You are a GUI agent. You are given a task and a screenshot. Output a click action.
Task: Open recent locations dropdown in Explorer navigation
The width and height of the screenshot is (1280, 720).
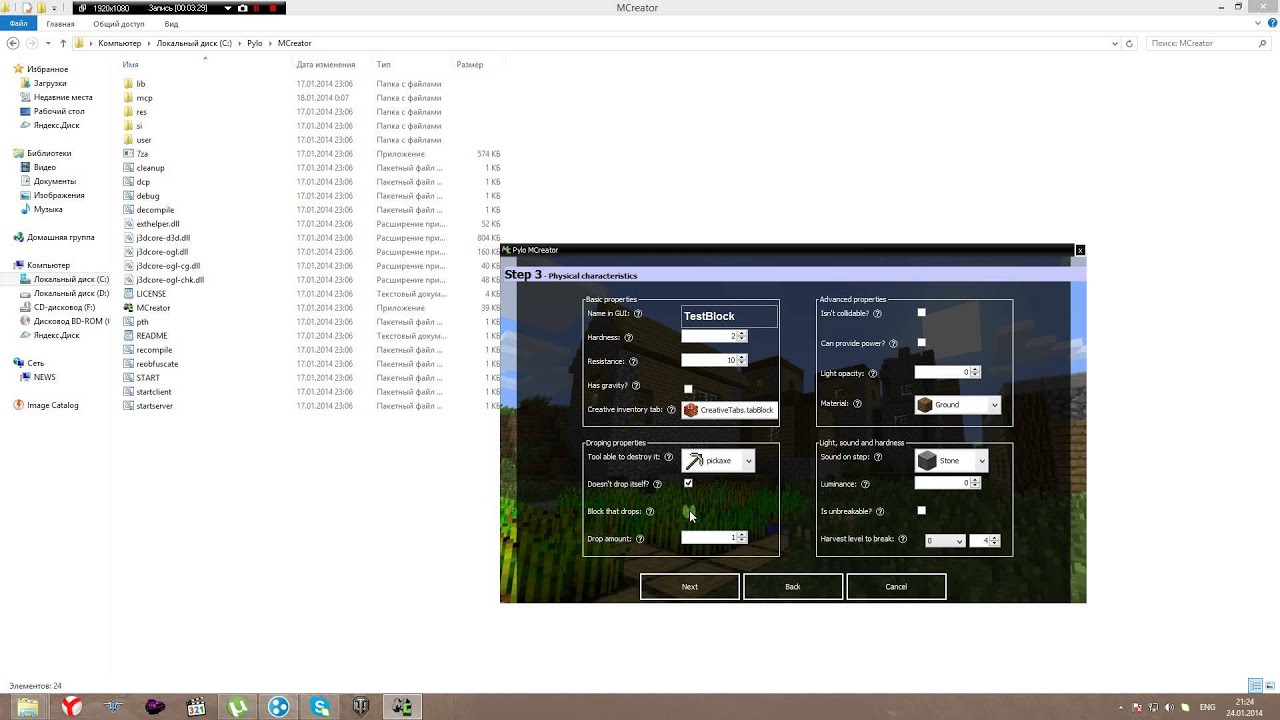point(49,43)
